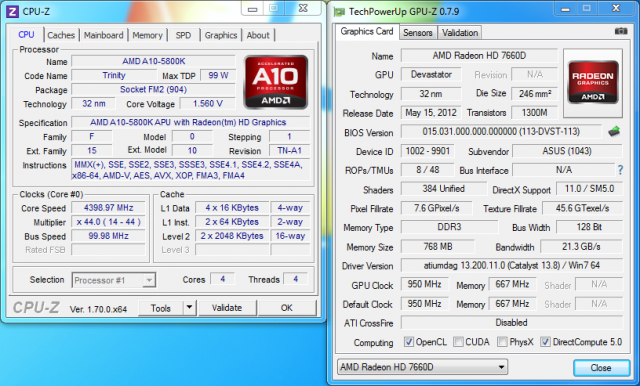Click the Bandwidth value 21.3 GB/s
This screenshot has width=640, height=386.
(x=581, y=246)
